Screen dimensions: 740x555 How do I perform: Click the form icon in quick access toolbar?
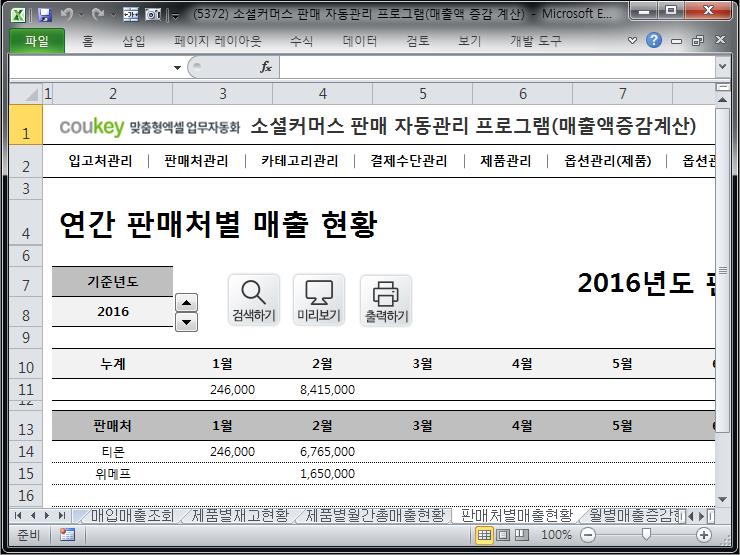130,15
